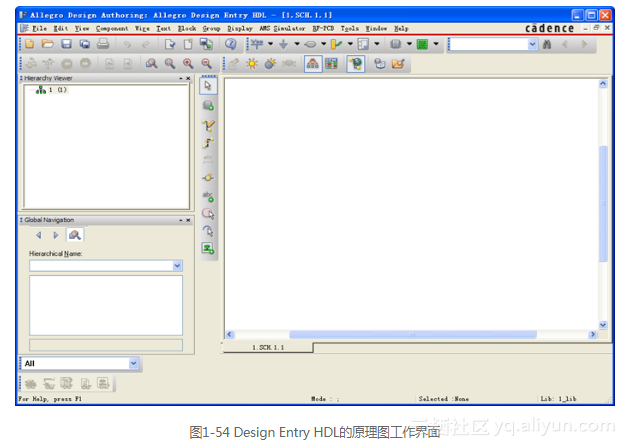Select the Route wire tool
Screen dimensions: 626x447
click(208, 143)
